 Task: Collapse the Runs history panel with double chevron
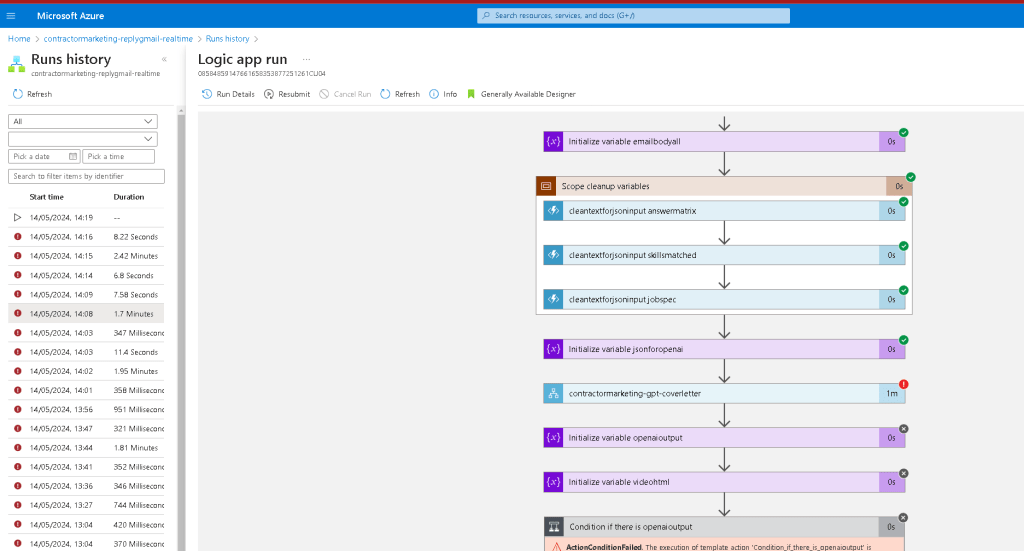(x=164, y=59)
